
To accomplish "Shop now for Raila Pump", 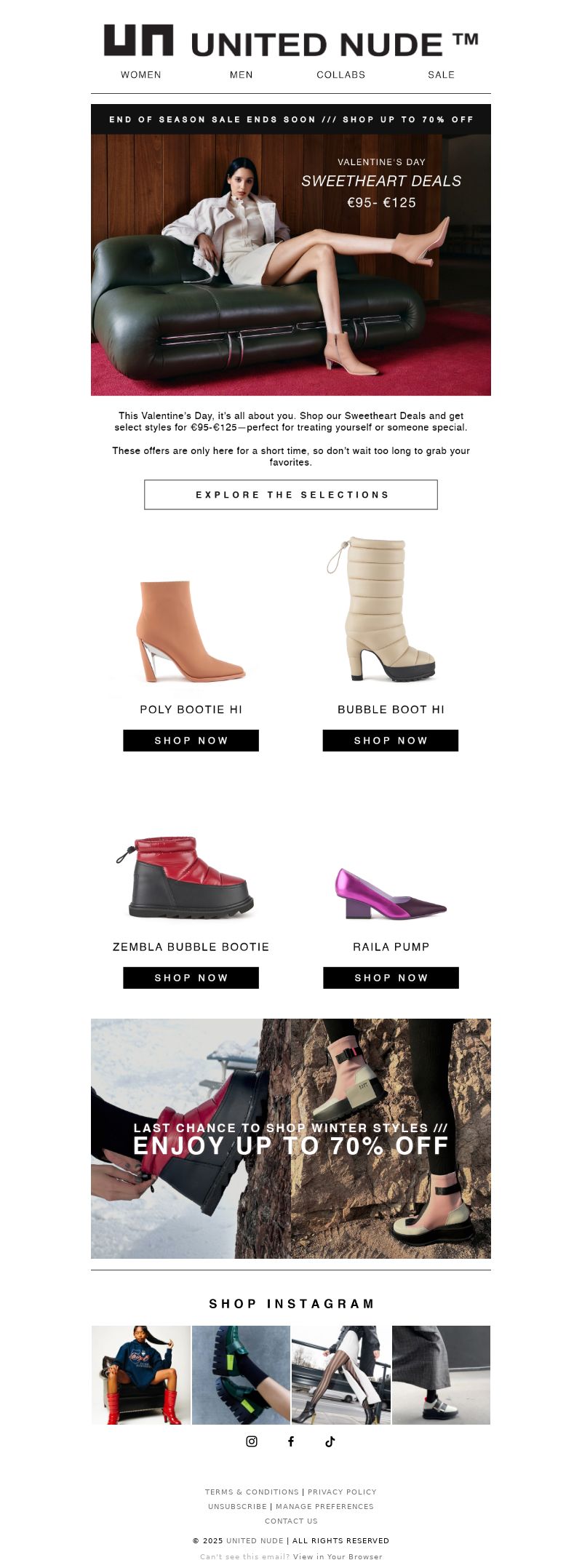I will click(x=391, y=978).
